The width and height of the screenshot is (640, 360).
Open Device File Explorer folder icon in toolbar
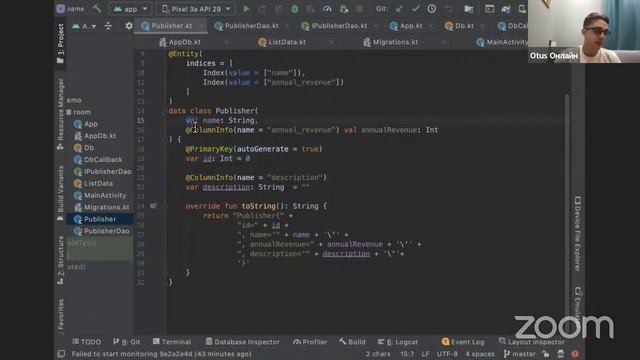tap(469, 9)
